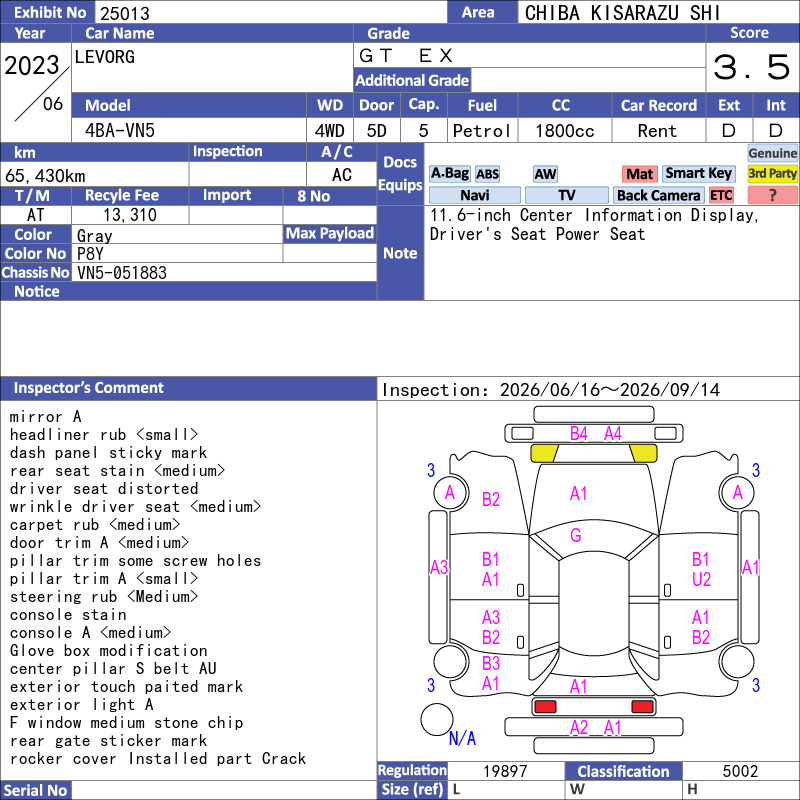Click the A1 hood damage mark

click(579, 493)
